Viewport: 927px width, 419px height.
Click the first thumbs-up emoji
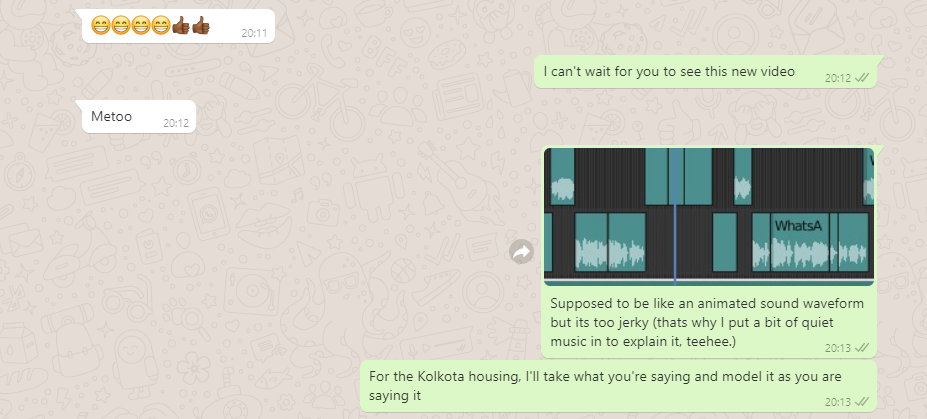(x=181, y=25)
